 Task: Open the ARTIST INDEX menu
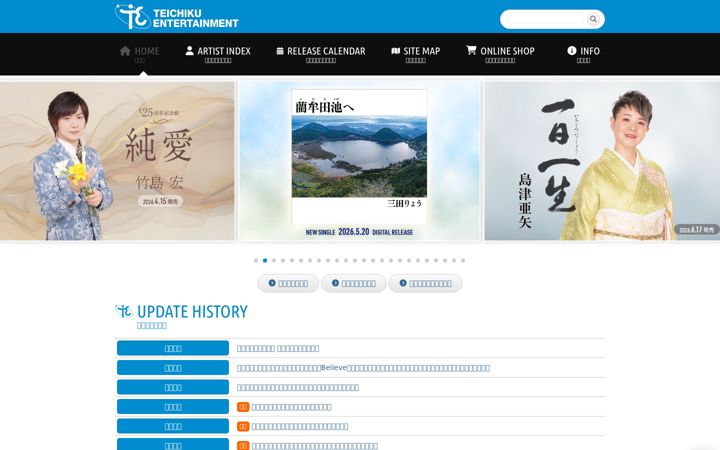[x=218, y=54]
